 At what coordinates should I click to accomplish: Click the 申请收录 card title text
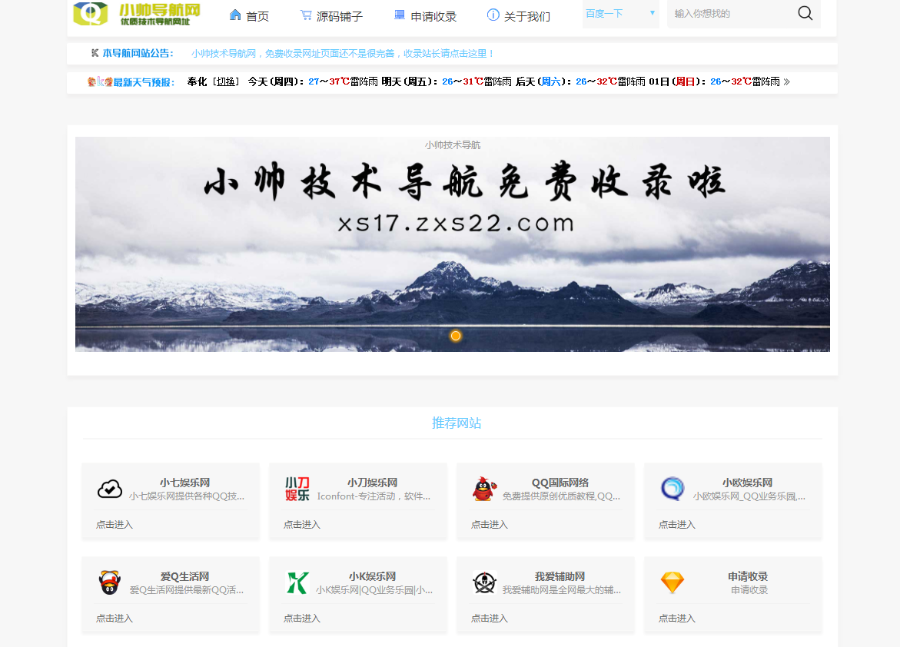(748, 576)
